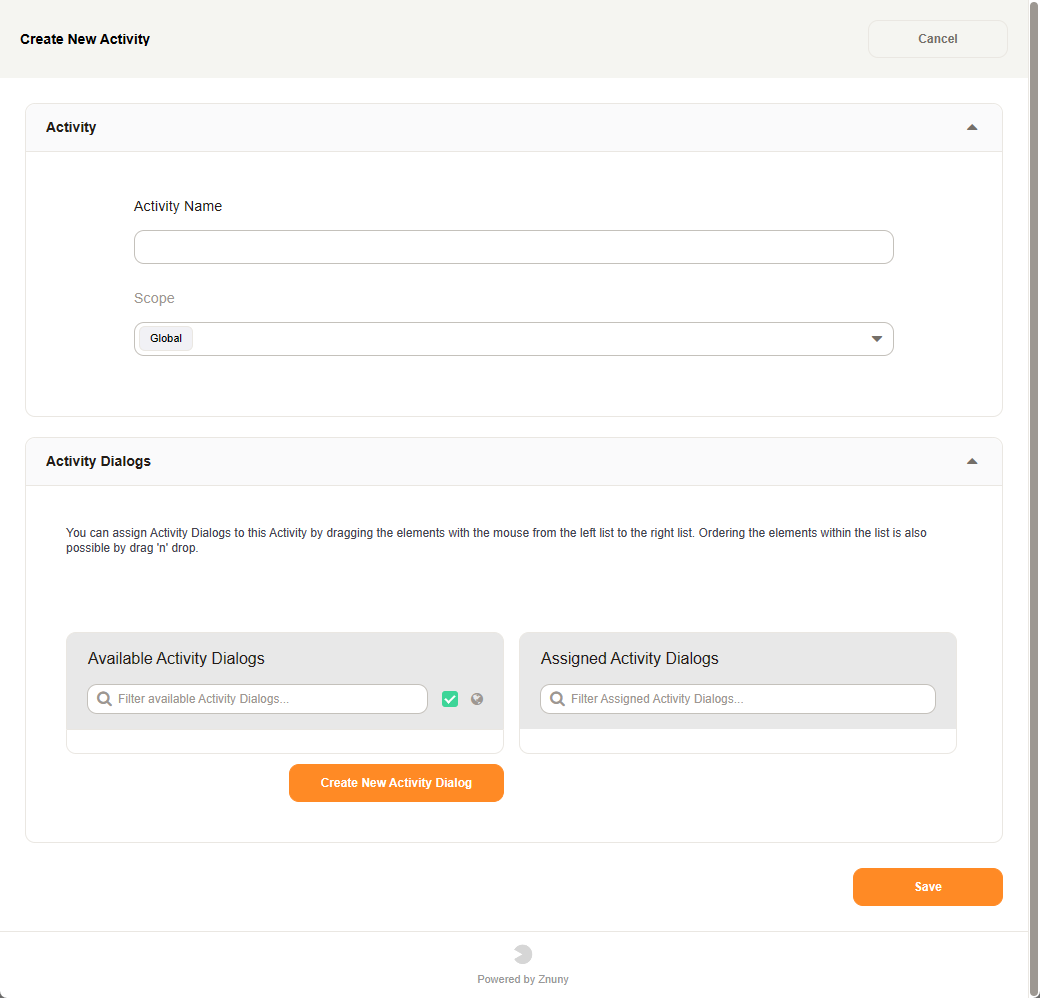Click the magnifier in assigned dialogs filter
The height and width of the screenshot is (998, 1040).
tap(557, 698)
